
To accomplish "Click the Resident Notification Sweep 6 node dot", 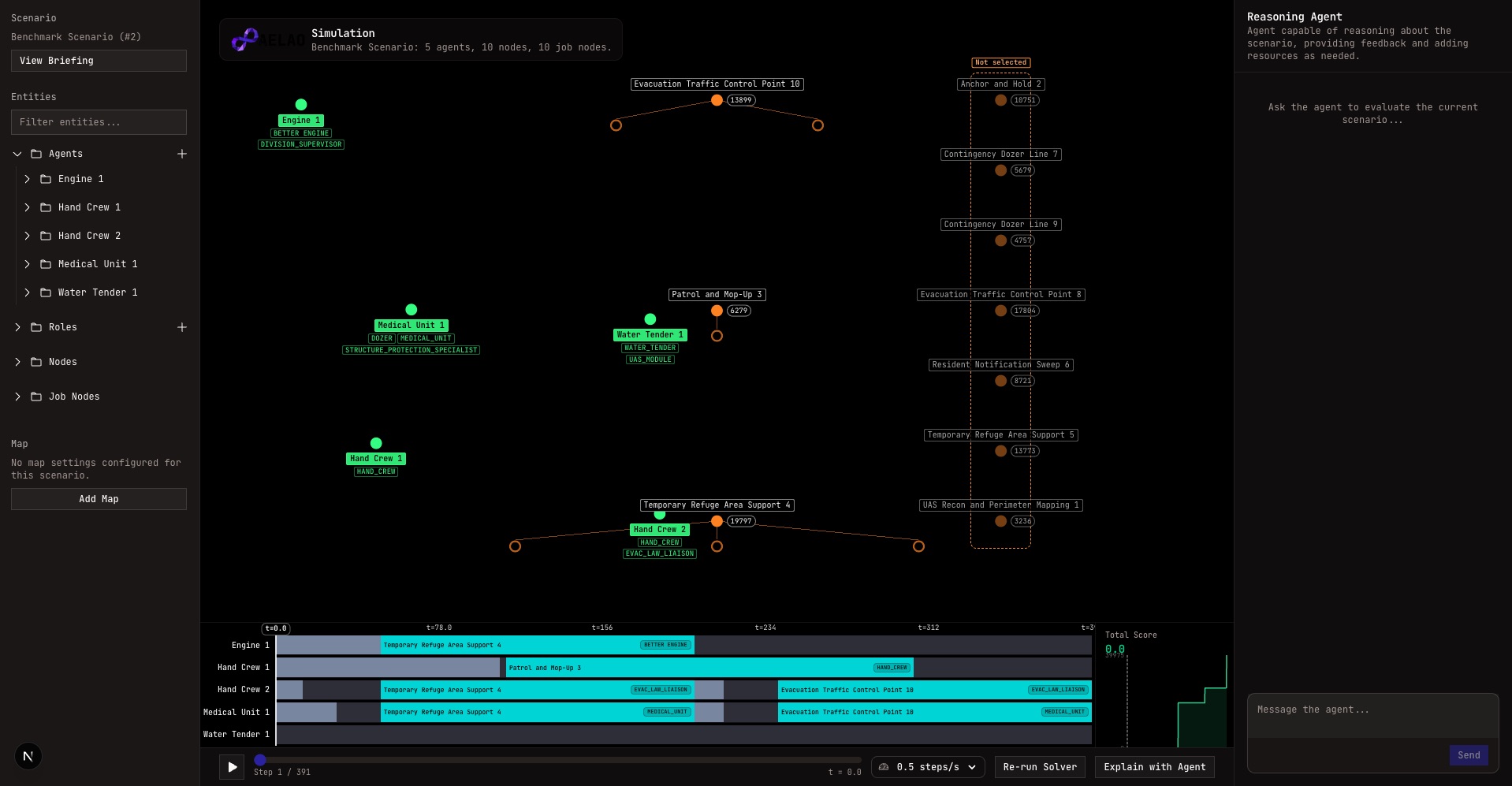I will pos(1000,381).
